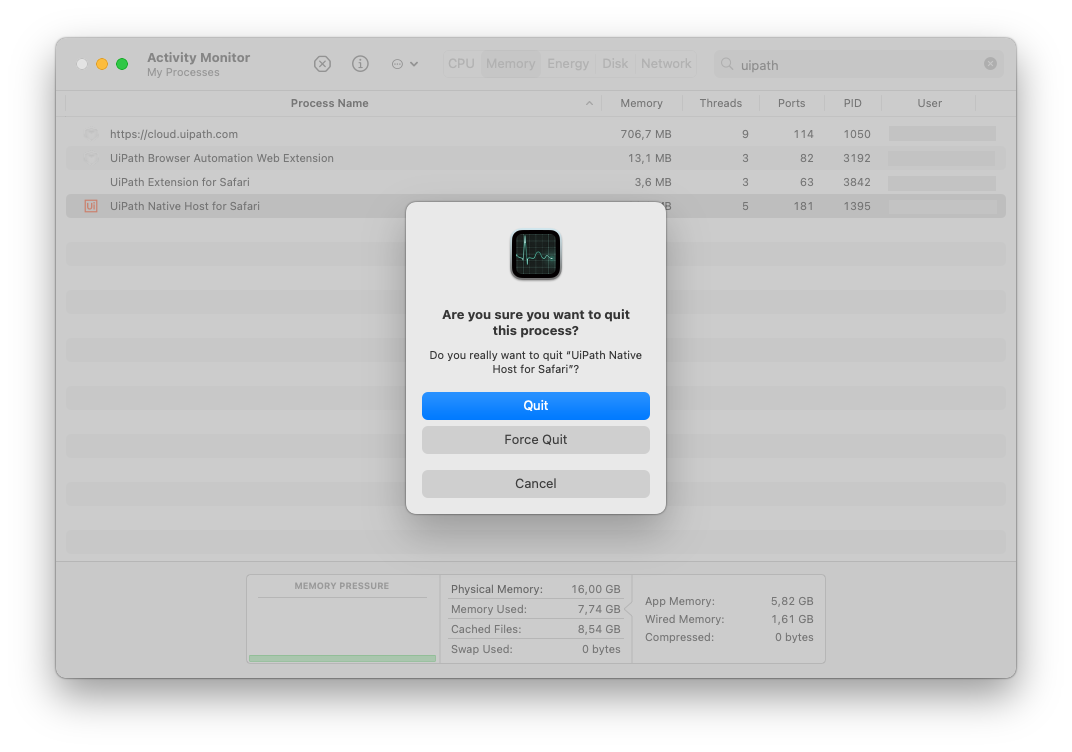Select UiPath Browser Automation Web Extension row
The image size is (1072, 752).
pos(535,158)
